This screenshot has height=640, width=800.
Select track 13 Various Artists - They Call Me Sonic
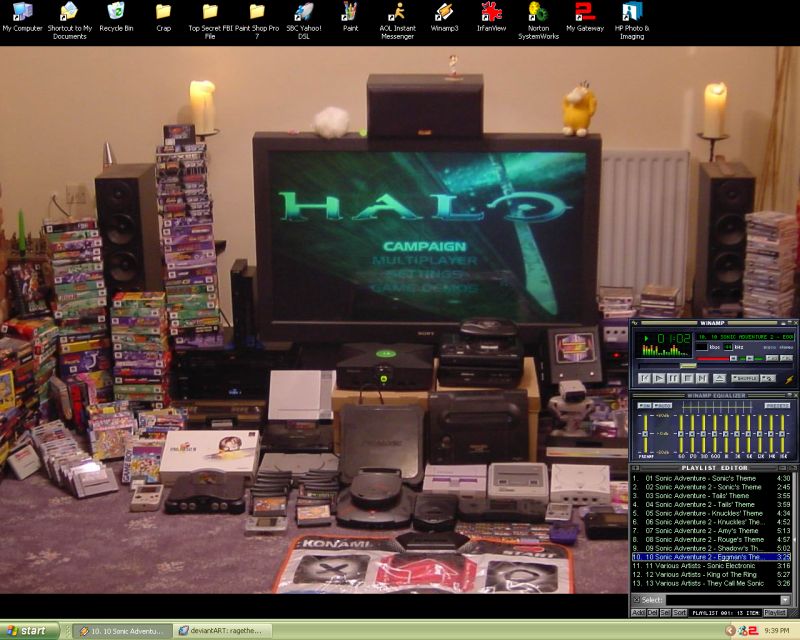[x=711, y=583]
